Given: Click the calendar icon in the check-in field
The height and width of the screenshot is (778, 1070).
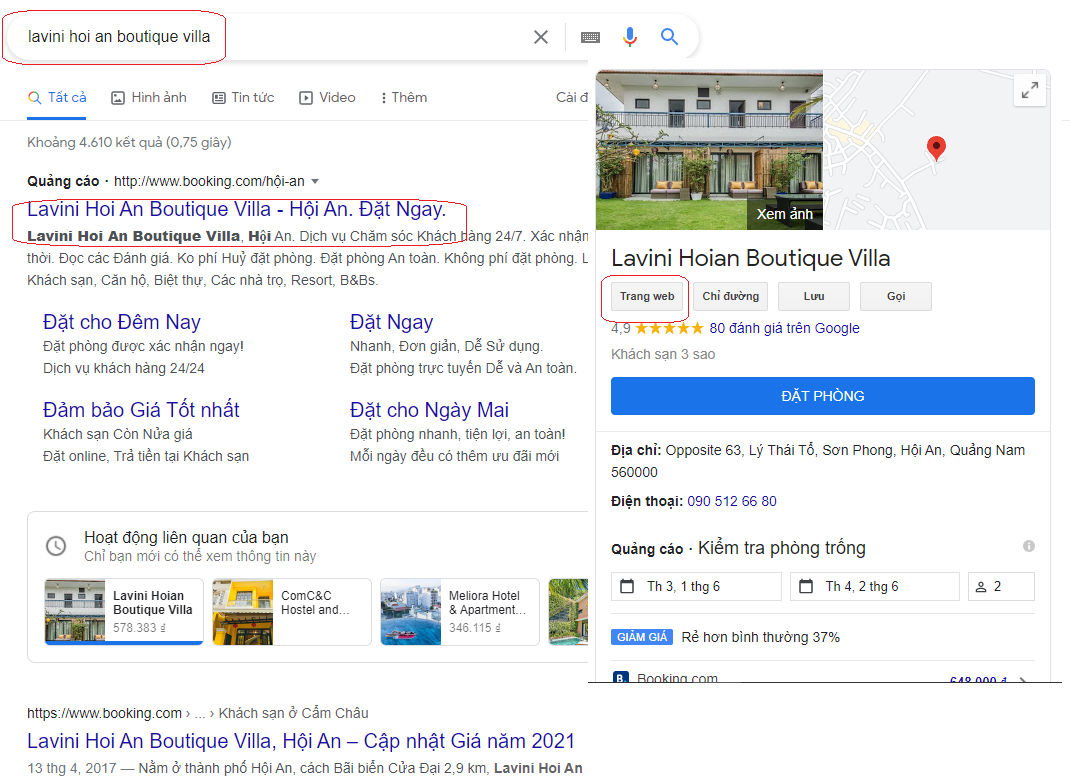Looking at the screenshot, I should [x=625, y=586].
